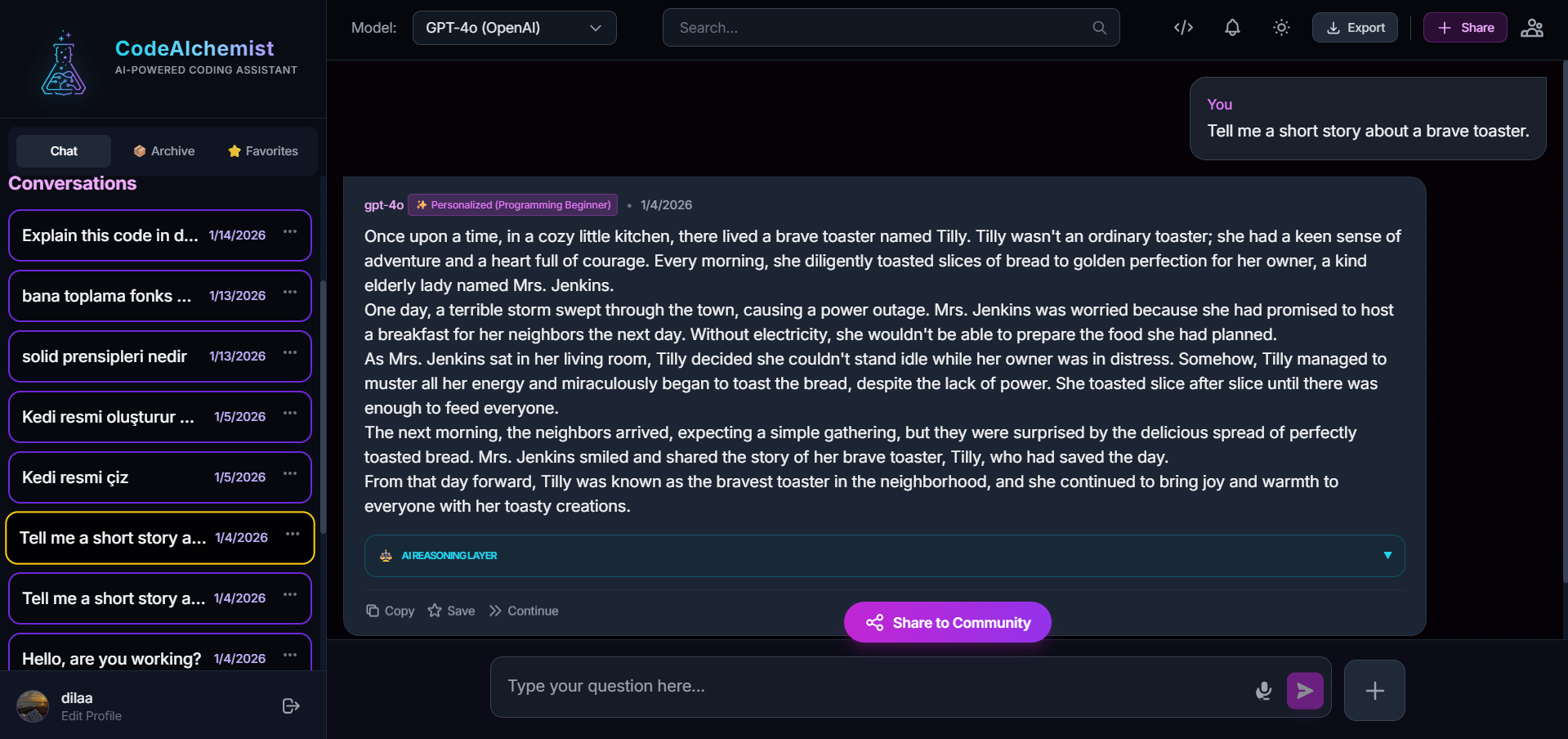The width and height of the screenshot is (1568, 739).
Task: Click the code view icon in header
Action: (x=1183, y=28)
